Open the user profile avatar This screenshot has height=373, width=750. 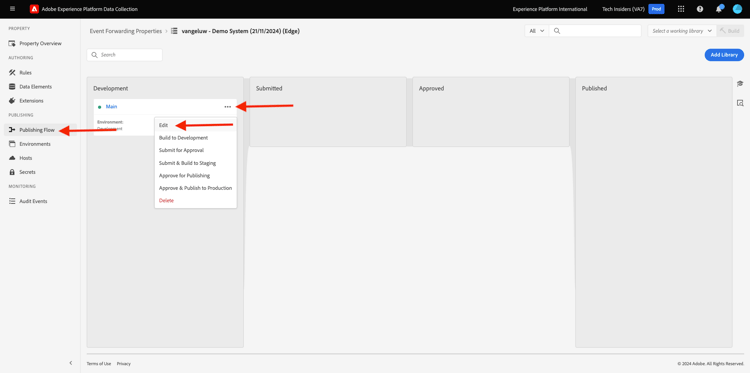(x=737, y=9)
